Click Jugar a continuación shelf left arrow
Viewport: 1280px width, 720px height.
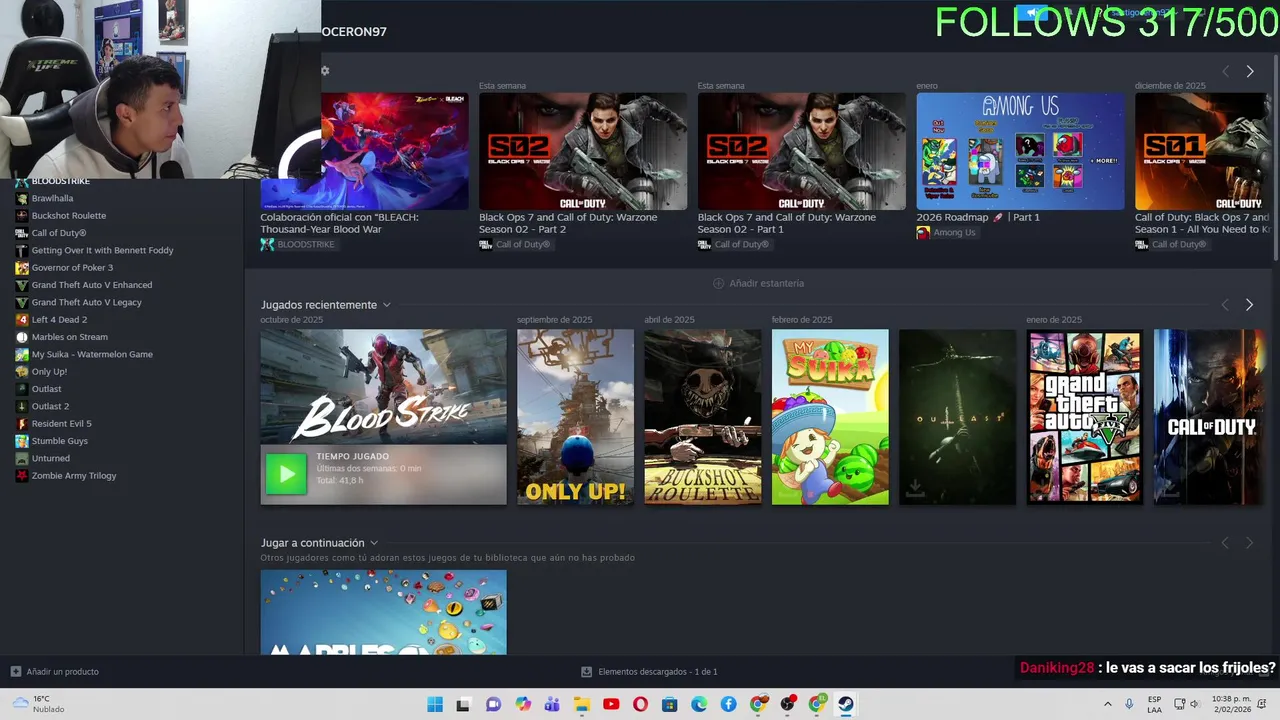[1225, 543]
